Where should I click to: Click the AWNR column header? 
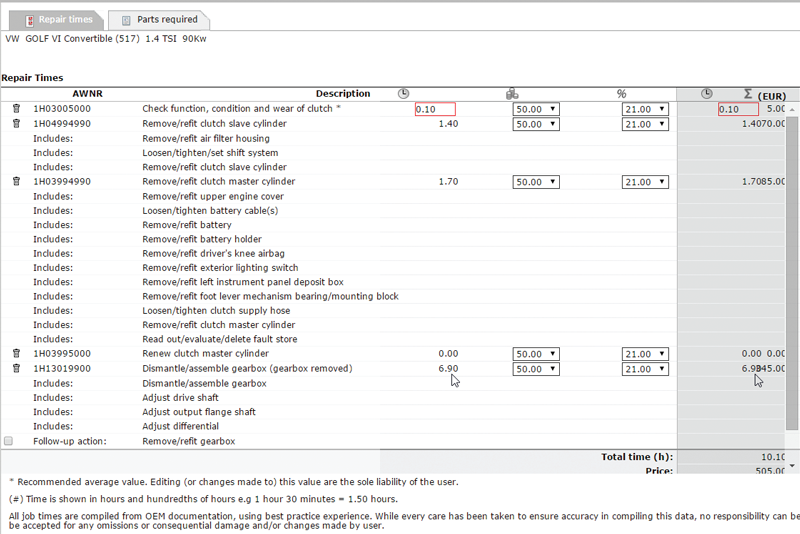pos(87,94)
